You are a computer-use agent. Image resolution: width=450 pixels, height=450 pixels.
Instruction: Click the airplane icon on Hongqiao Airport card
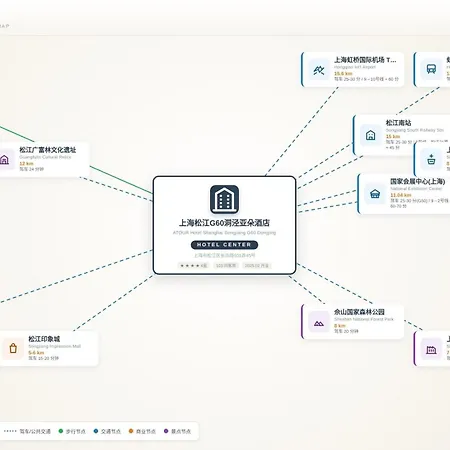[319, 70]
